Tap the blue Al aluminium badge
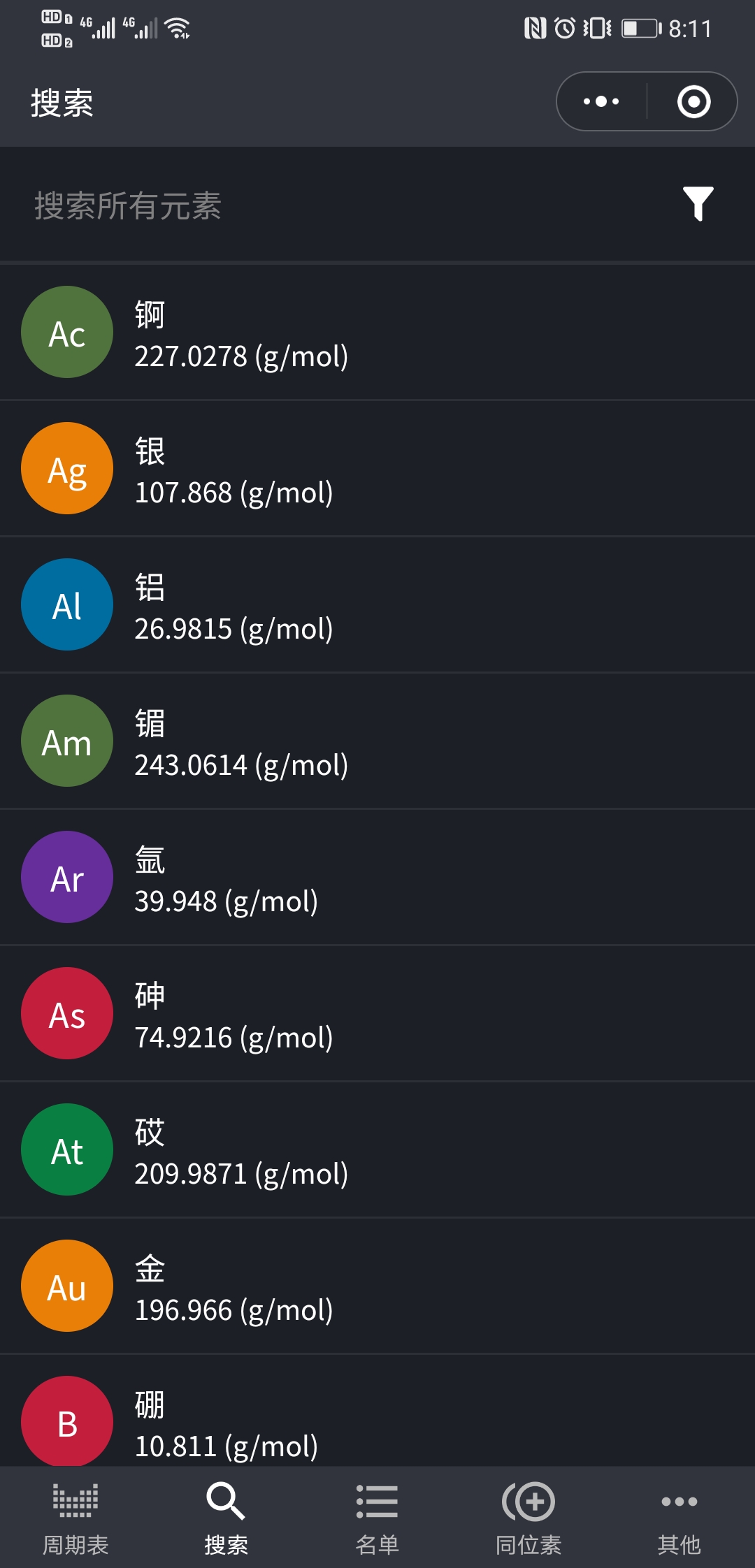The height and width of the screenshot is (1568, 755). 67,604
